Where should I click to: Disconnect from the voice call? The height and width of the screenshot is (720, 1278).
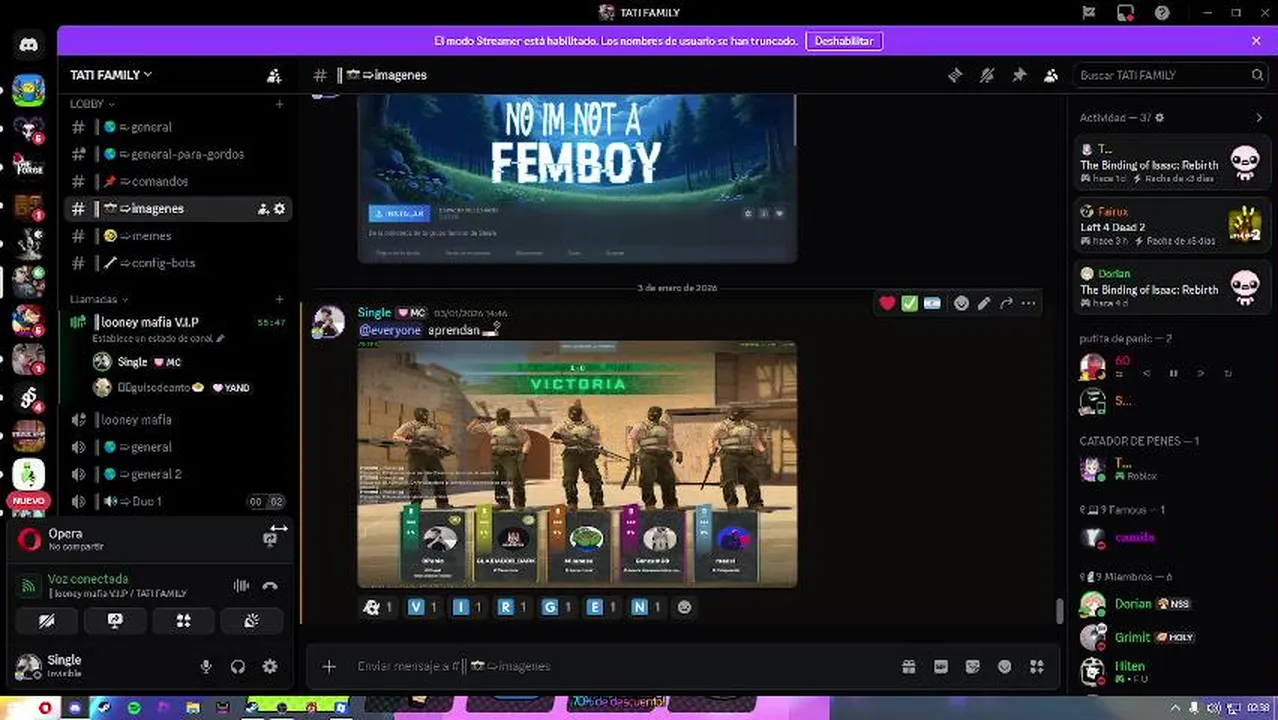[270, 586]
